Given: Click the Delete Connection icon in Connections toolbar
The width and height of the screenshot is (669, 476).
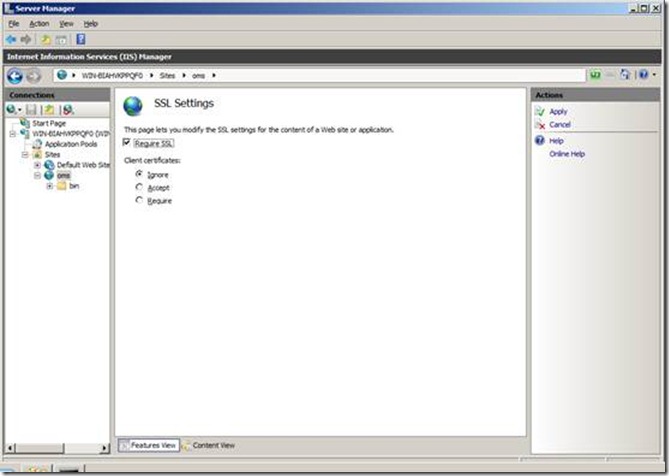Looking at the screenshot, I should pyautogui.click(x=68, y=110).
